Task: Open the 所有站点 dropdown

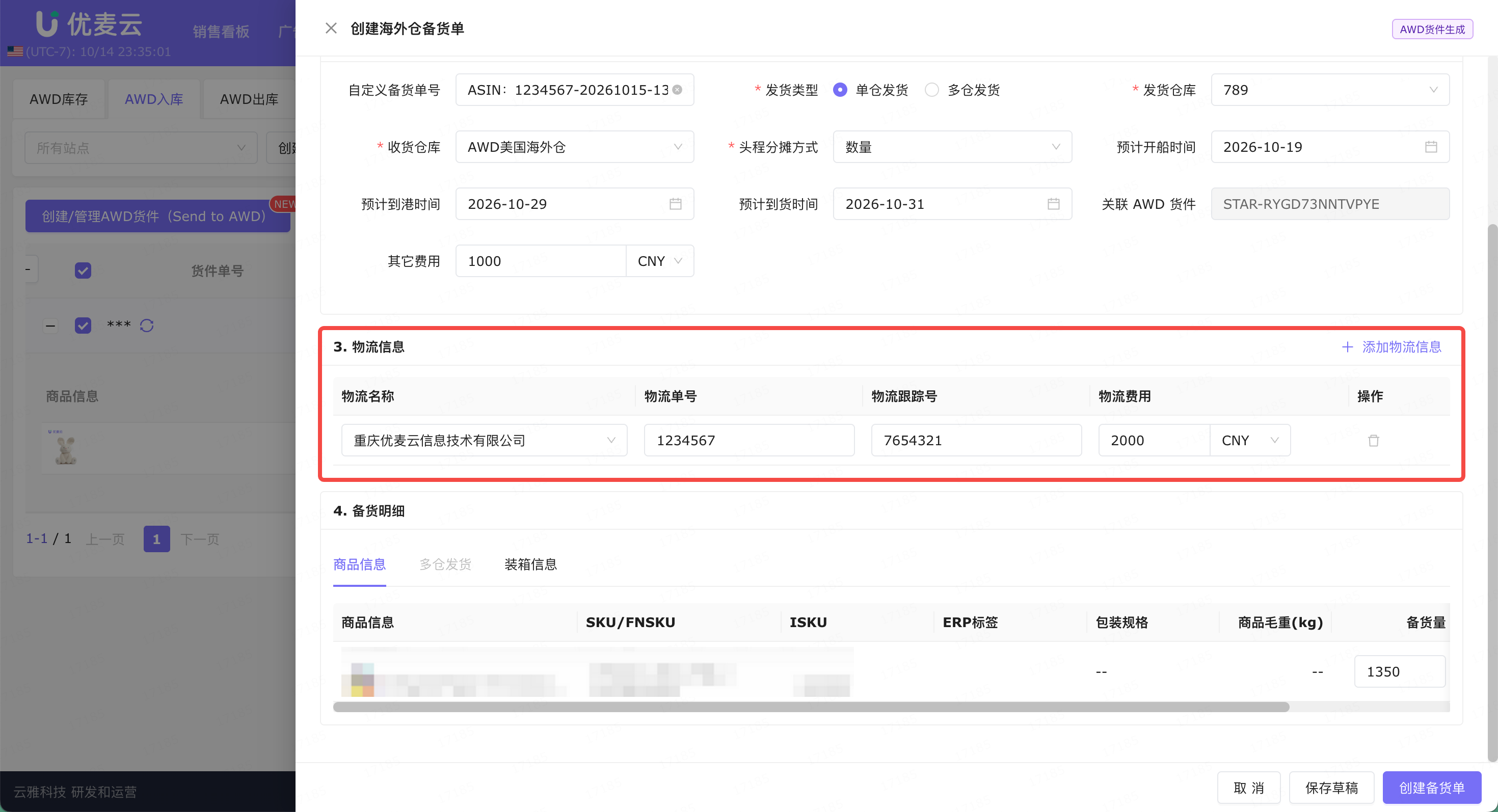Action: [x=141, y=148]
